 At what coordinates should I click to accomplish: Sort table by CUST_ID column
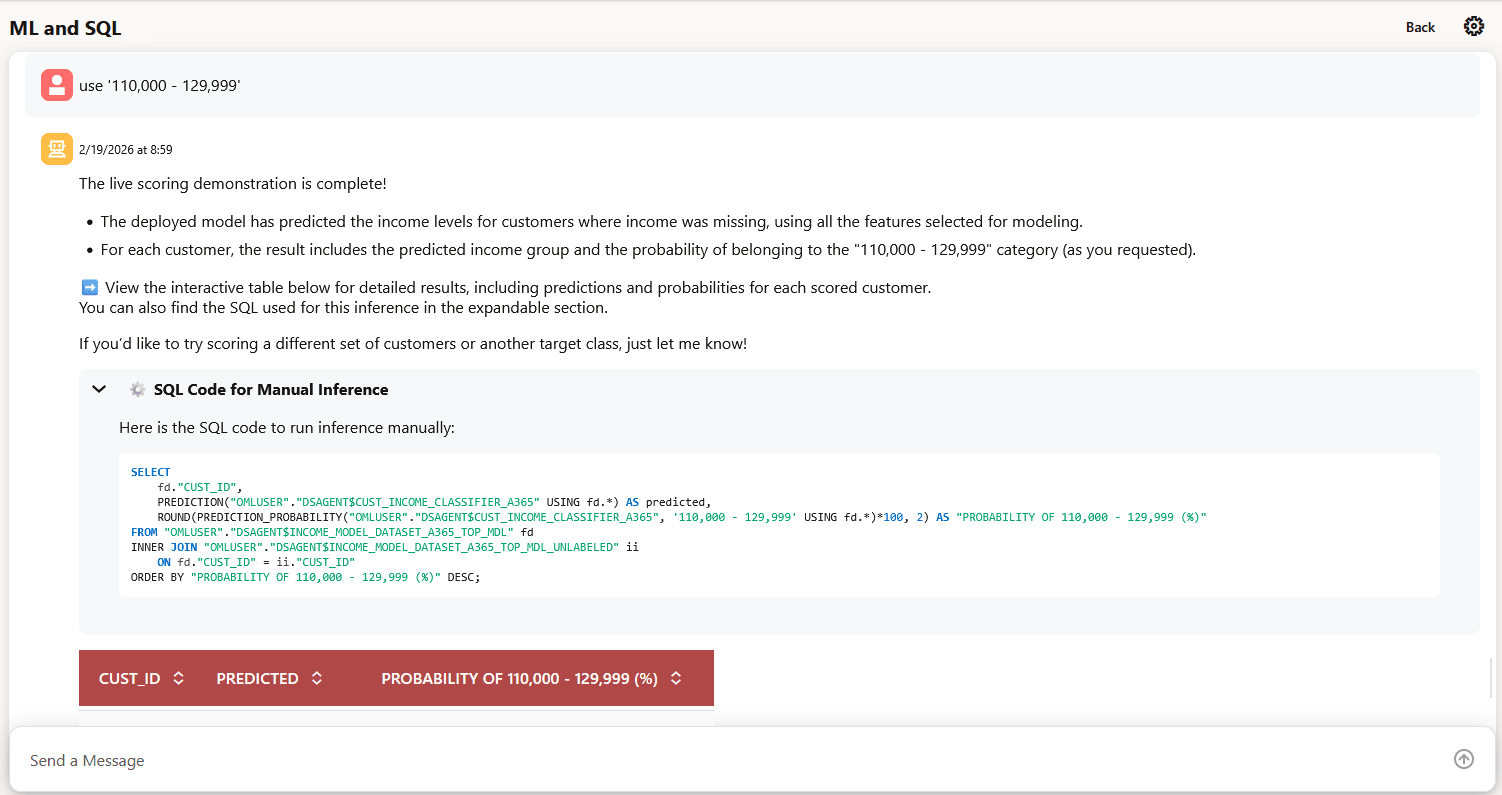[179, 678]
